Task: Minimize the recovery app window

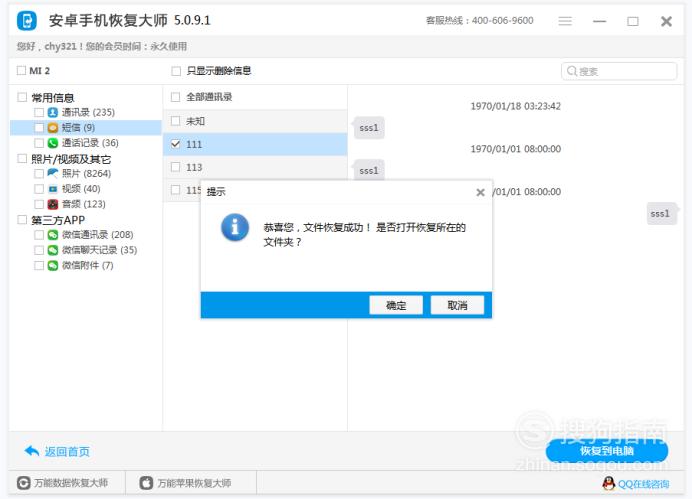Action: click(599, 21)
